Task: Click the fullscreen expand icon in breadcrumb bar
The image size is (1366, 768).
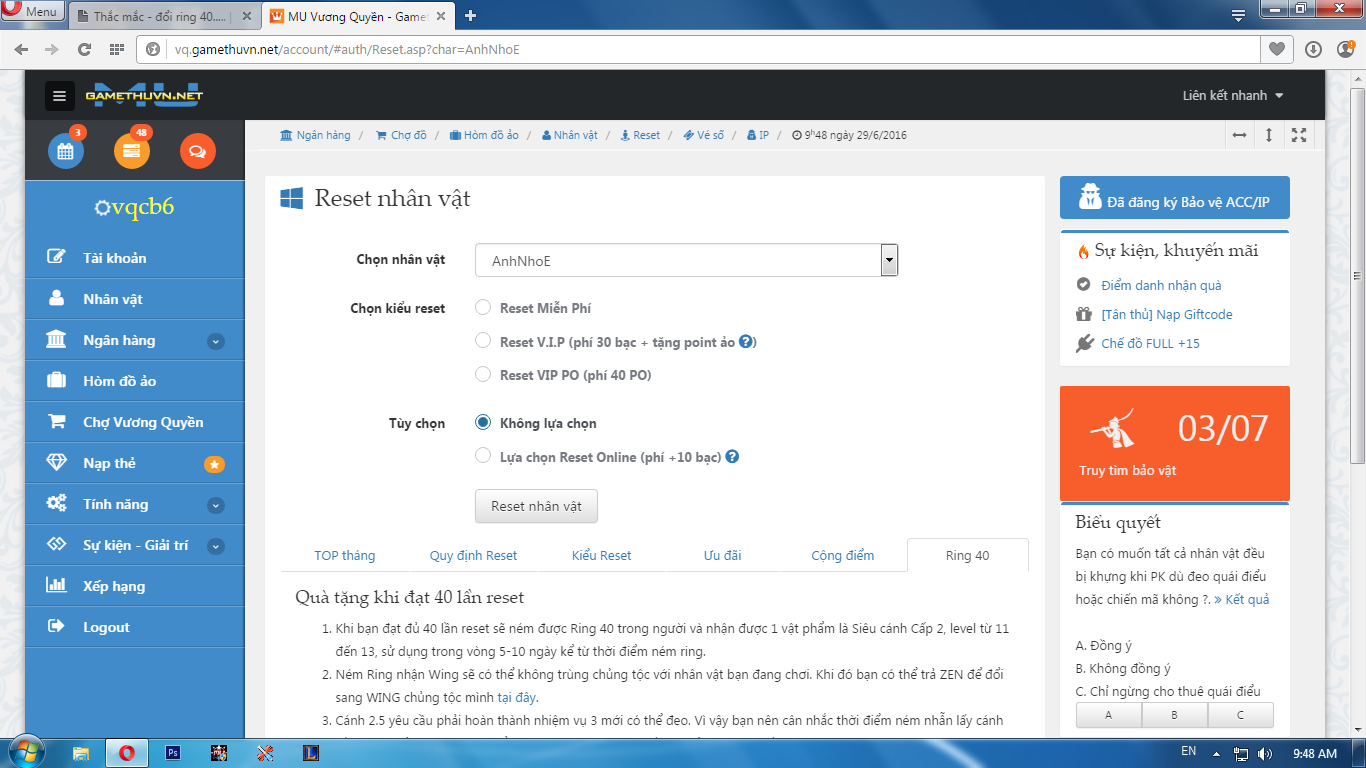Action: point(1299,135)
